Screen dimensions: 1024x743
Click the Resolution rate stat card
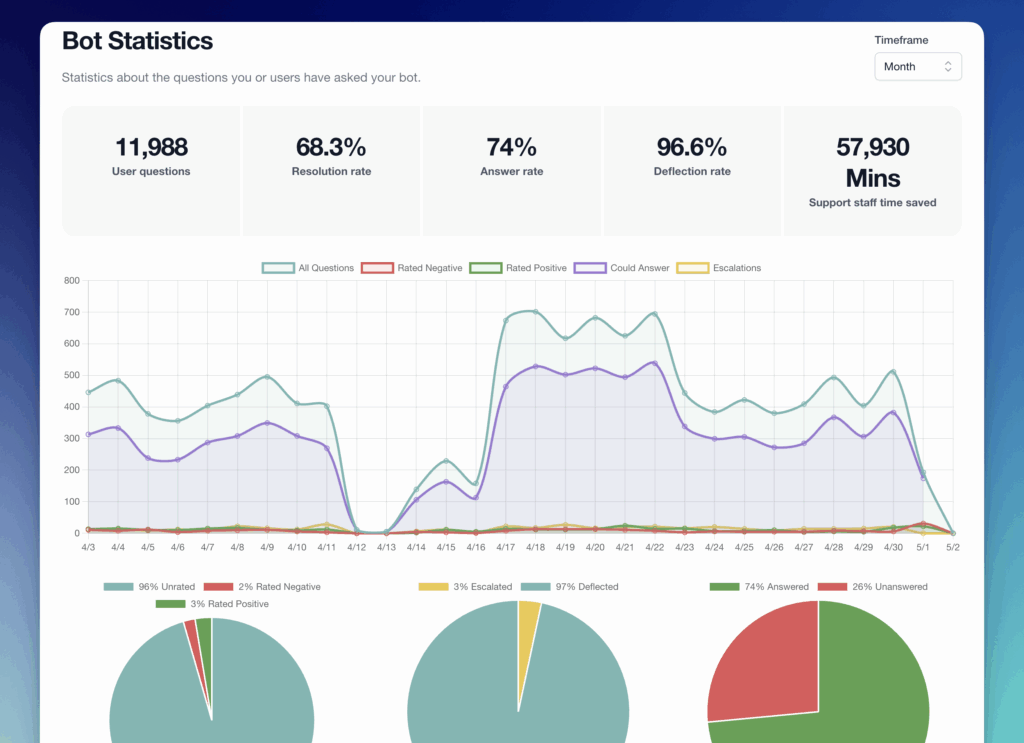coord(331,170)
